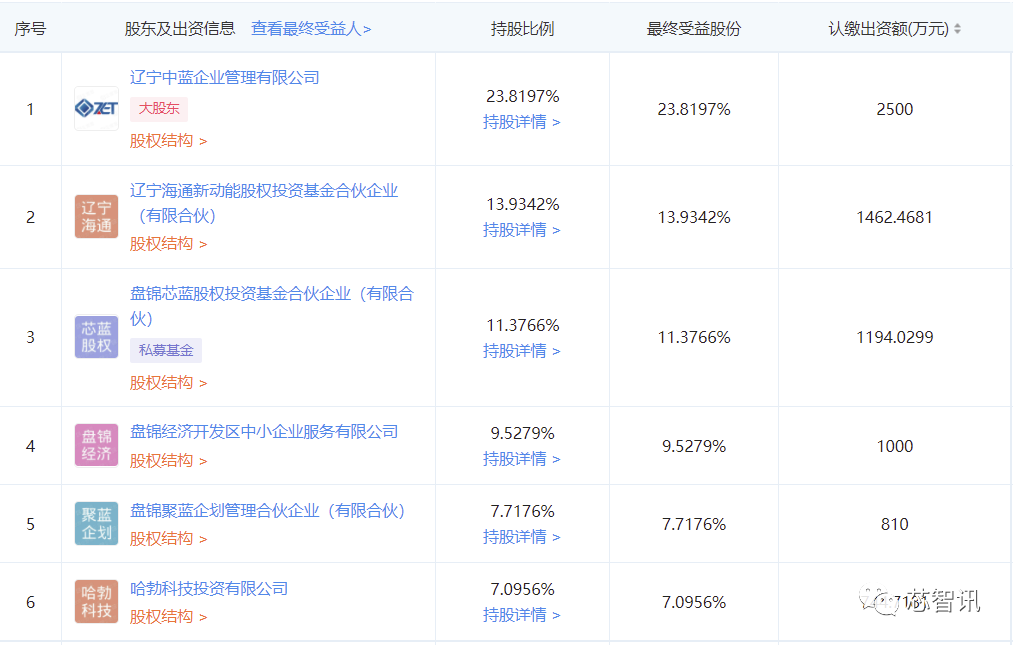Select 最终受益股份 value 7.7176%

(694, 524)
